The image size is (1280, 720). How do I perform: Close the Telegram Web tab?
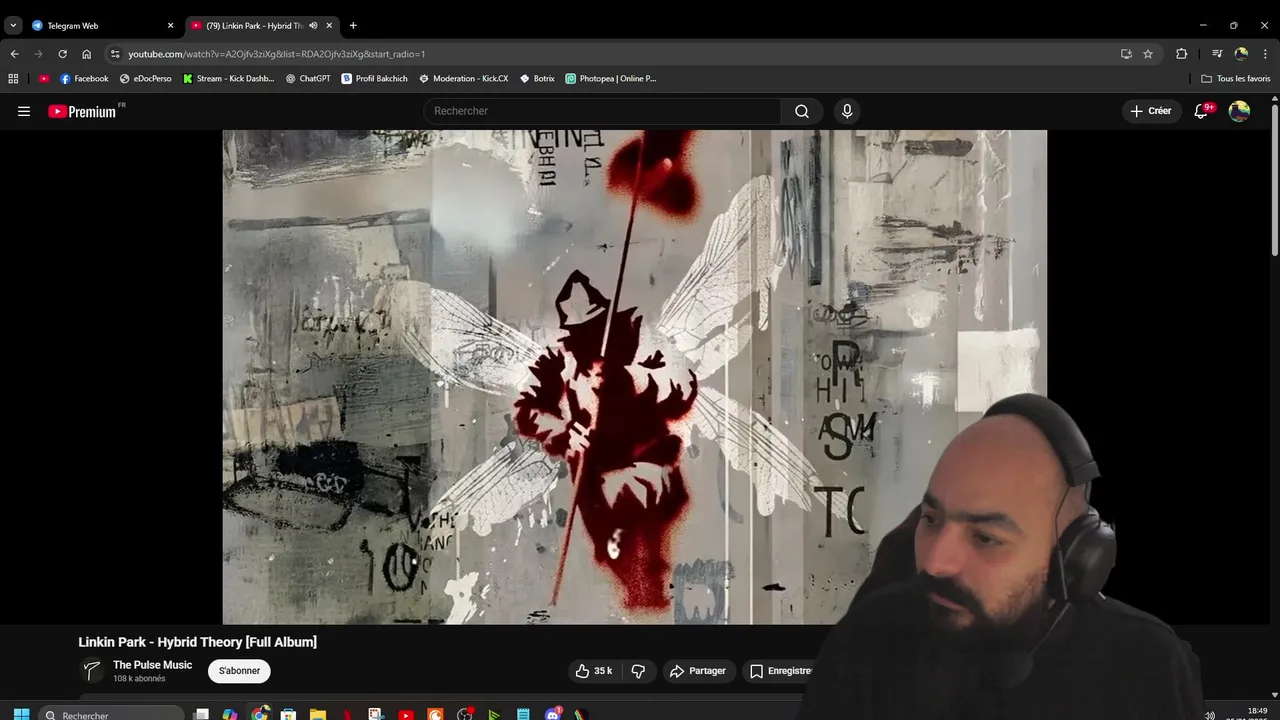[170, 25]
